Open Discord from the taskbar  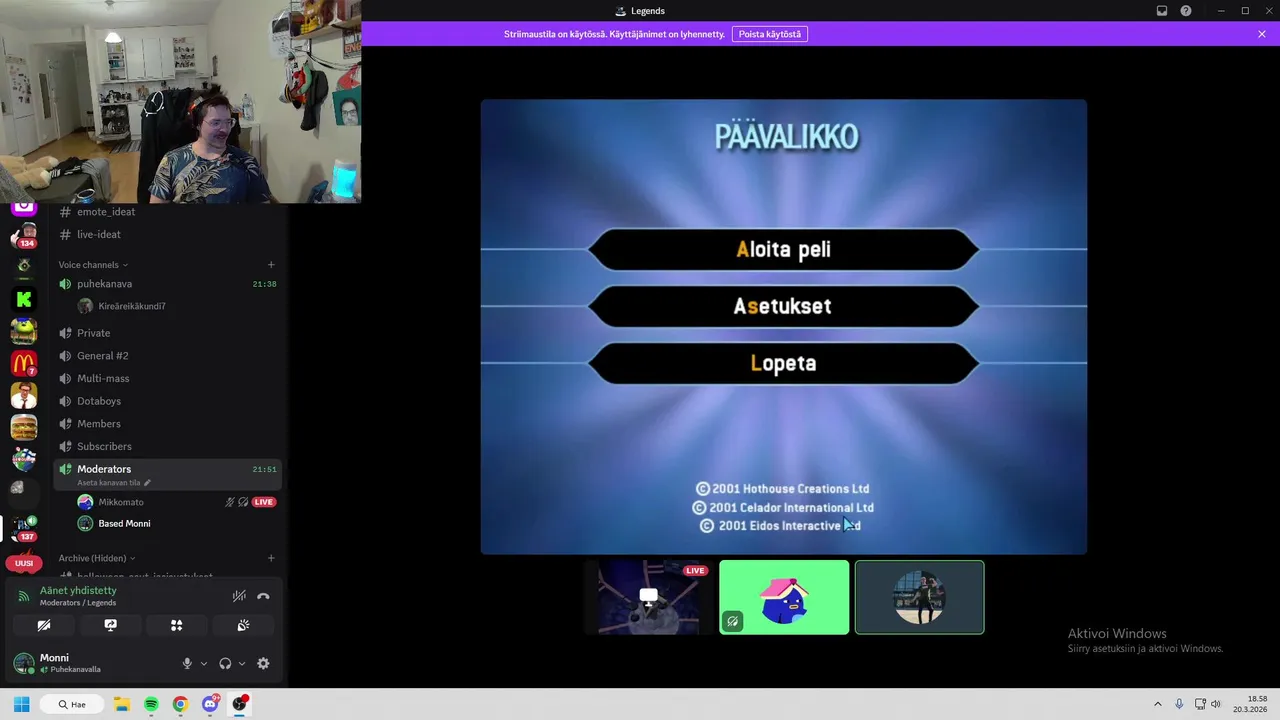pyautogui.click(x=210, y=704)
